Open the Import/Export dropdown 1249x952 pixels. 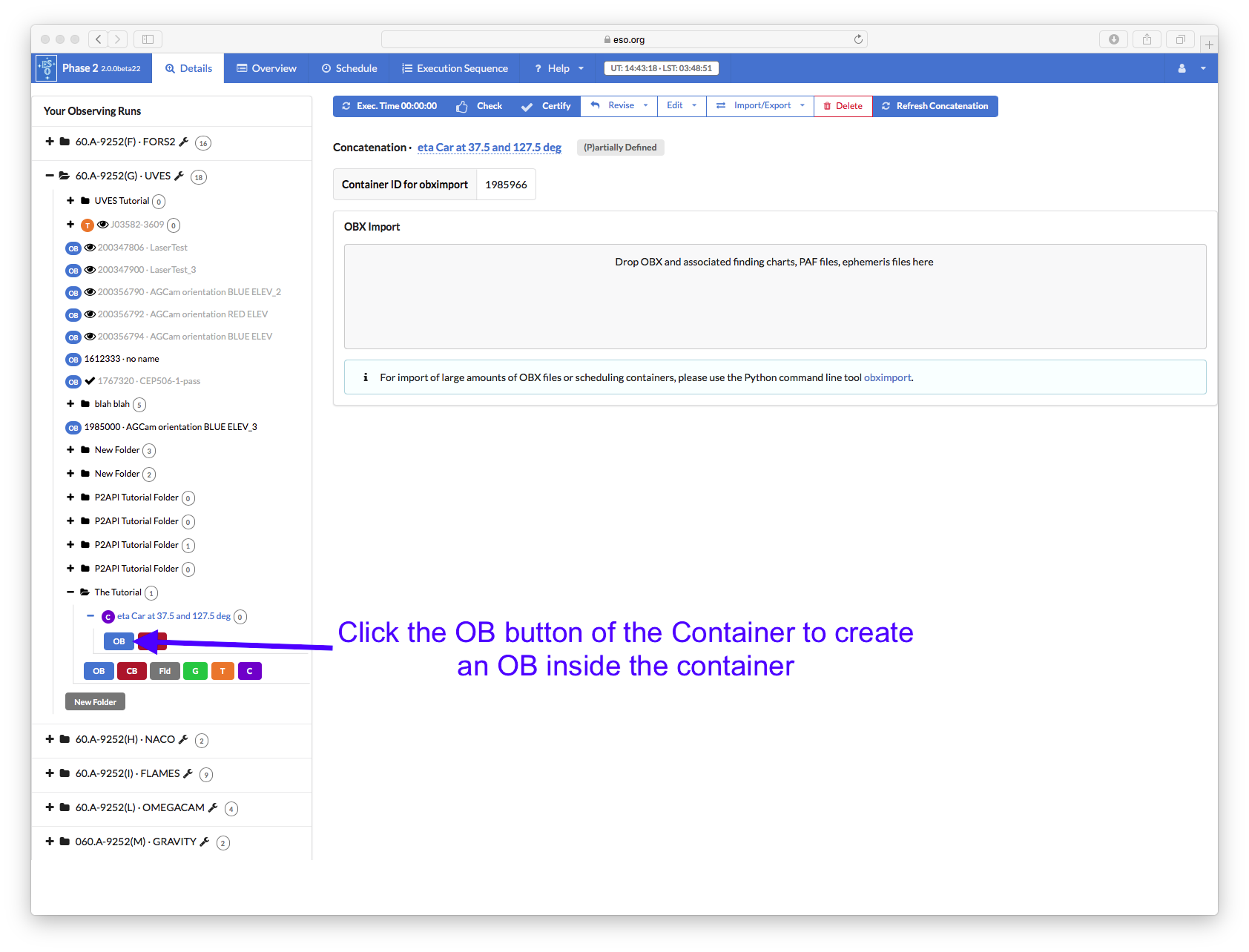pyautogui.click(x=761, y=106)
